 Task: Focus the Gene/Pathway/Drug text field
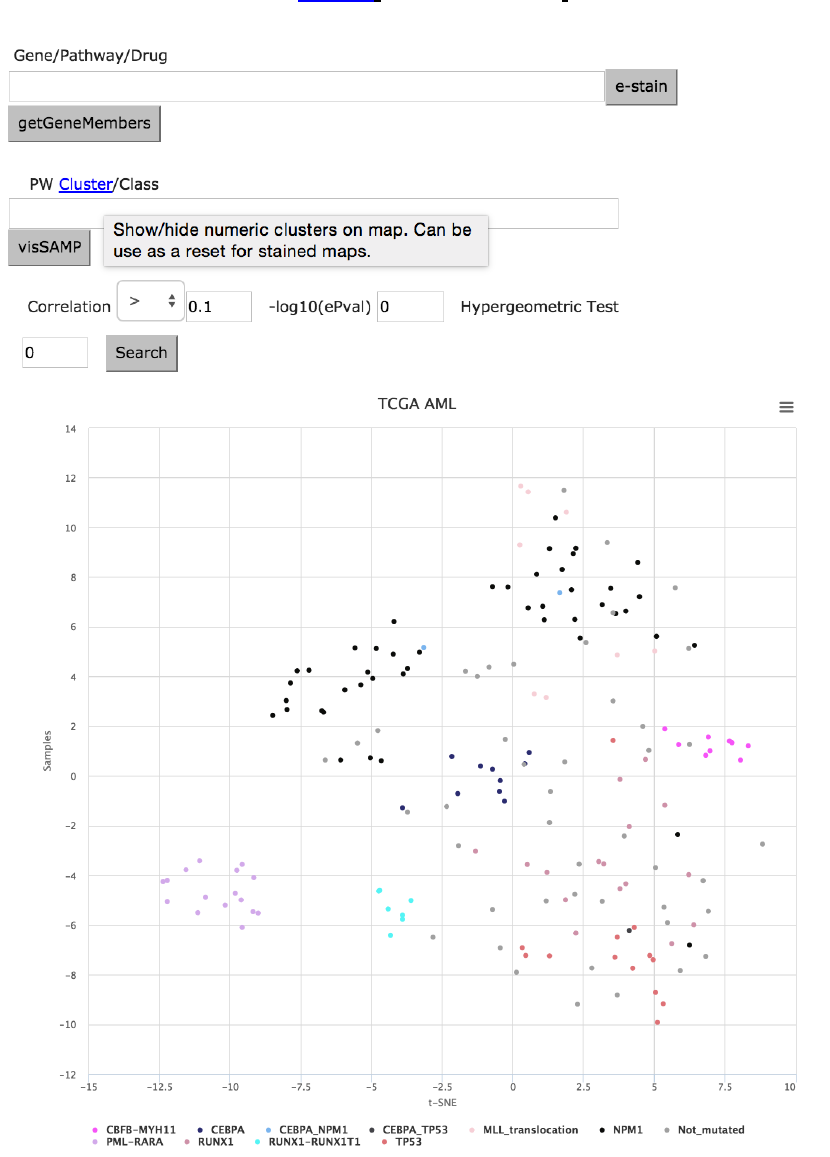306,87
